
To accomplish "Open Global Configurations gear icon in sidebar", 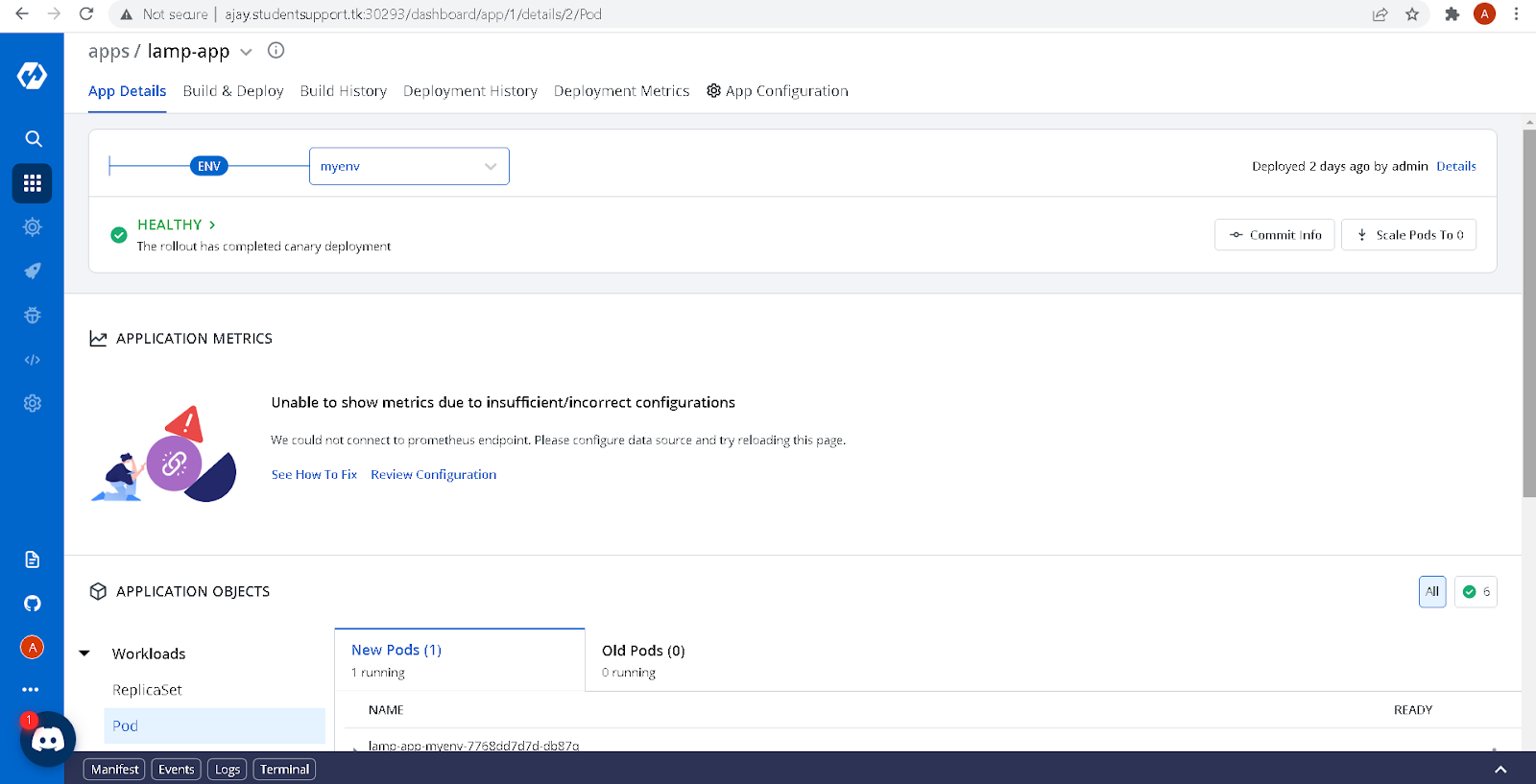I will pyautogui.click(x=33, y=403).
